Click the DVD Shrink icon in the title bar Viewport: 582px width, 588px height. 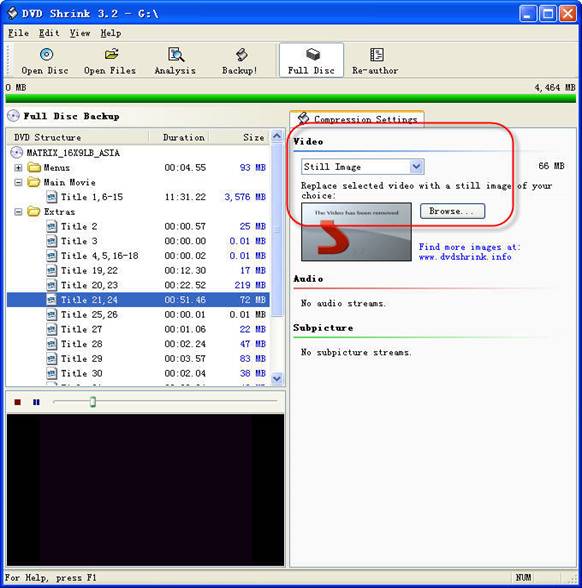coord(12,13)
